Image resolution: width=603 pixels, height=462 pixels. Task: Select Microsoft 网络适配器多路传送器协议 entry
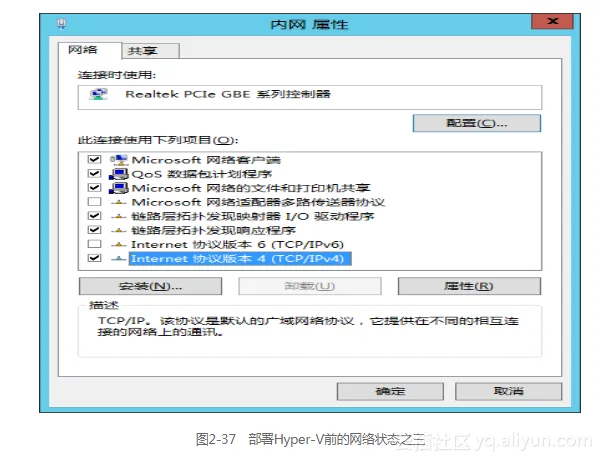[258, 202]
